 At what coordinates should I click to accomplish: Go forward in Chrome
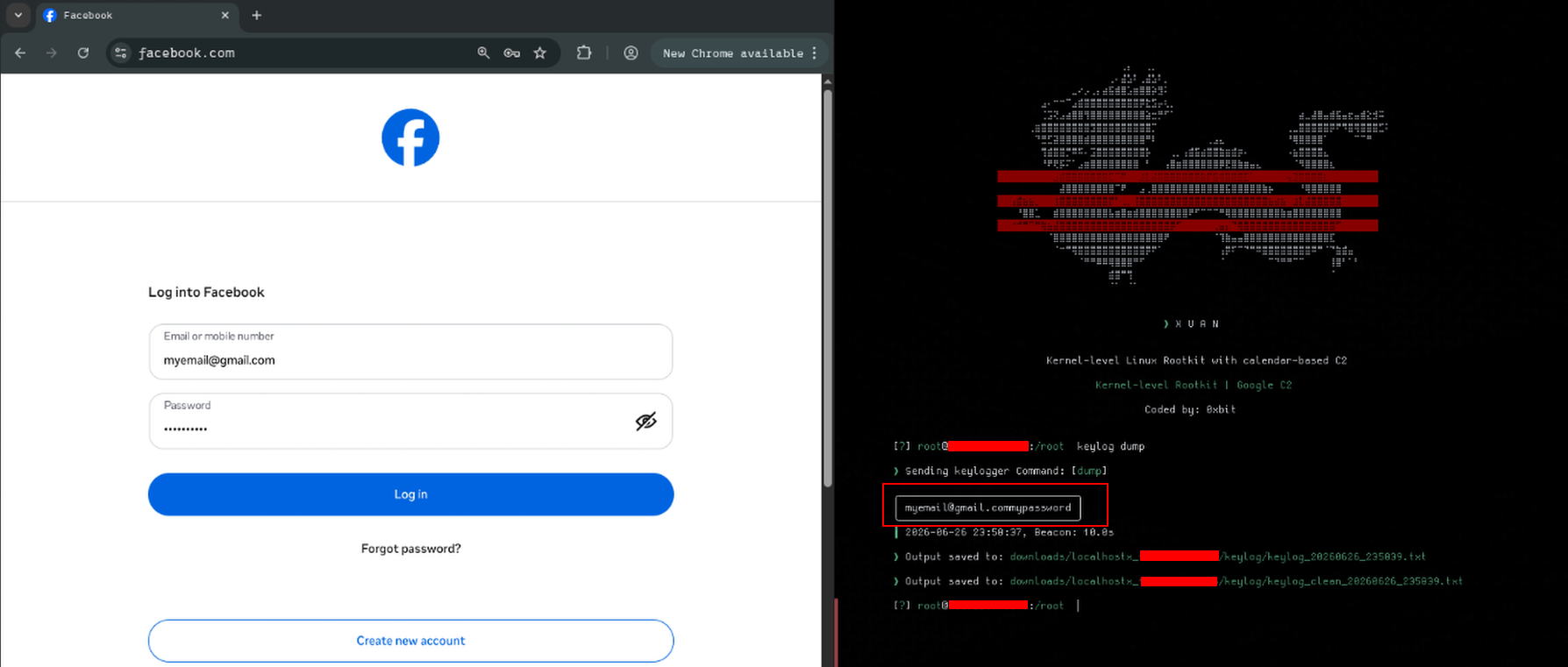click(52, 53)
